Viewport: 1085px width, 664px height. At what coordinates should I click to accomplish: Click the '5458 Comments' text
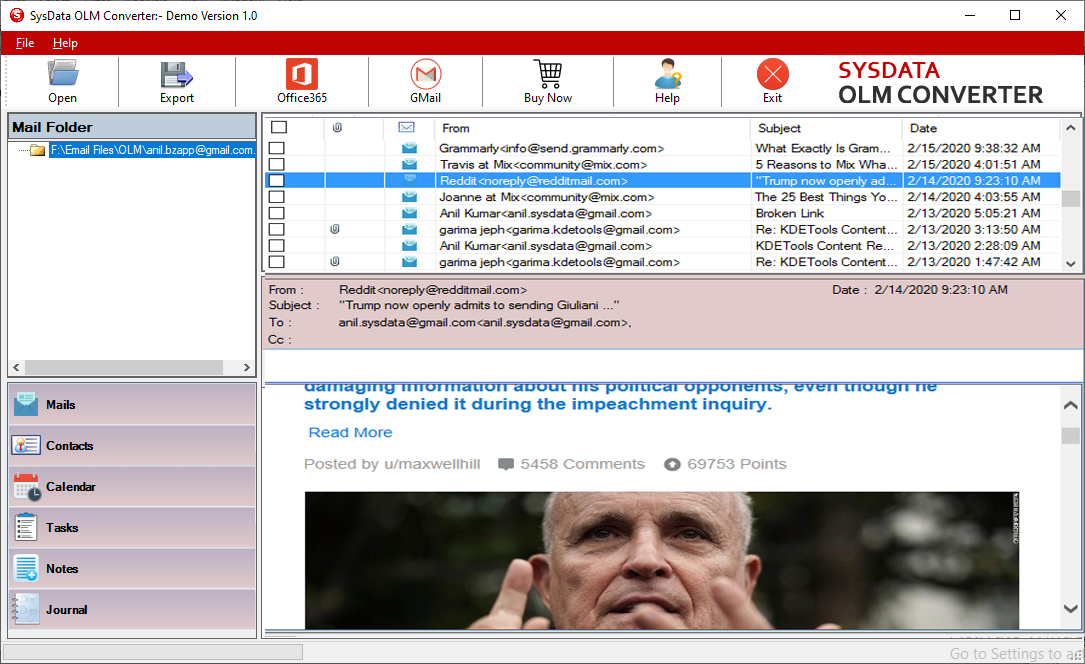[582, 464]
